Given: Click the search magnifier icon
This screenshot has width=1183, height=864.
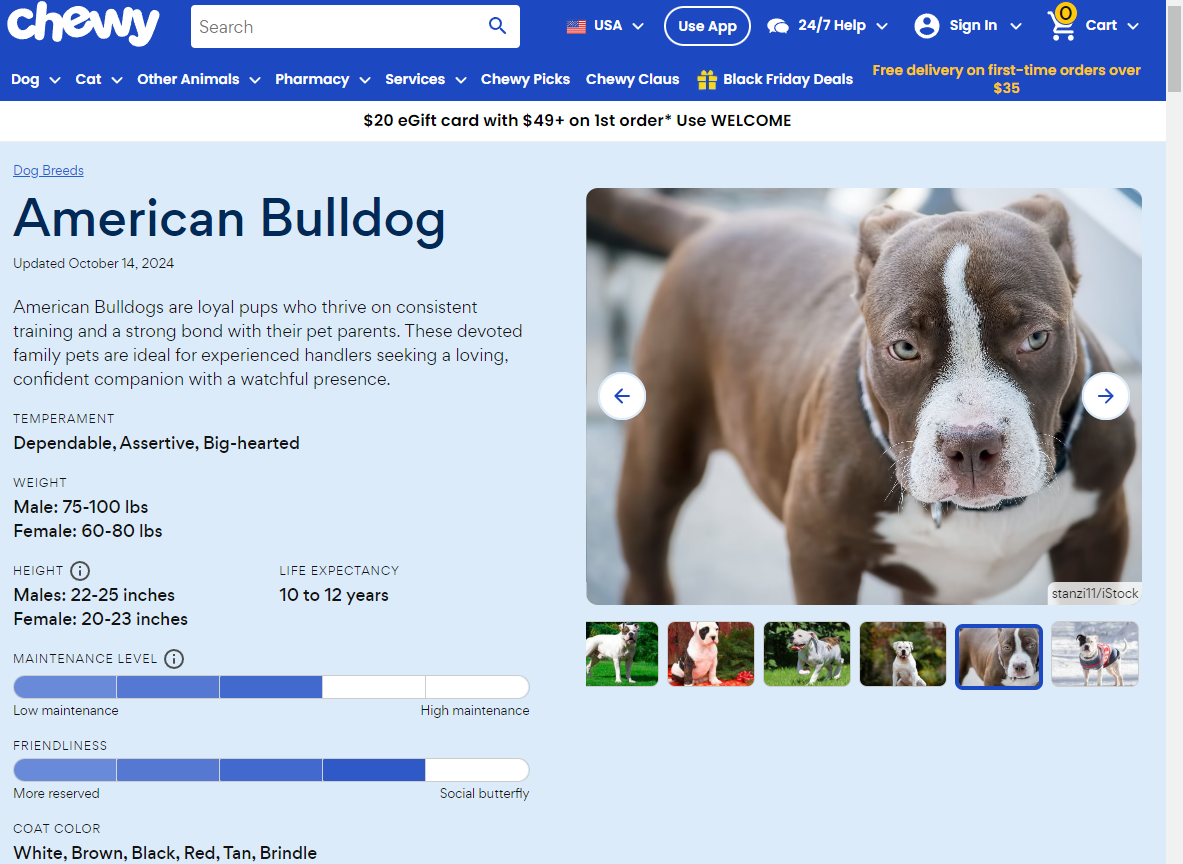Looking at the screenshot, I should pyautogui.click(x=497, y=26).
